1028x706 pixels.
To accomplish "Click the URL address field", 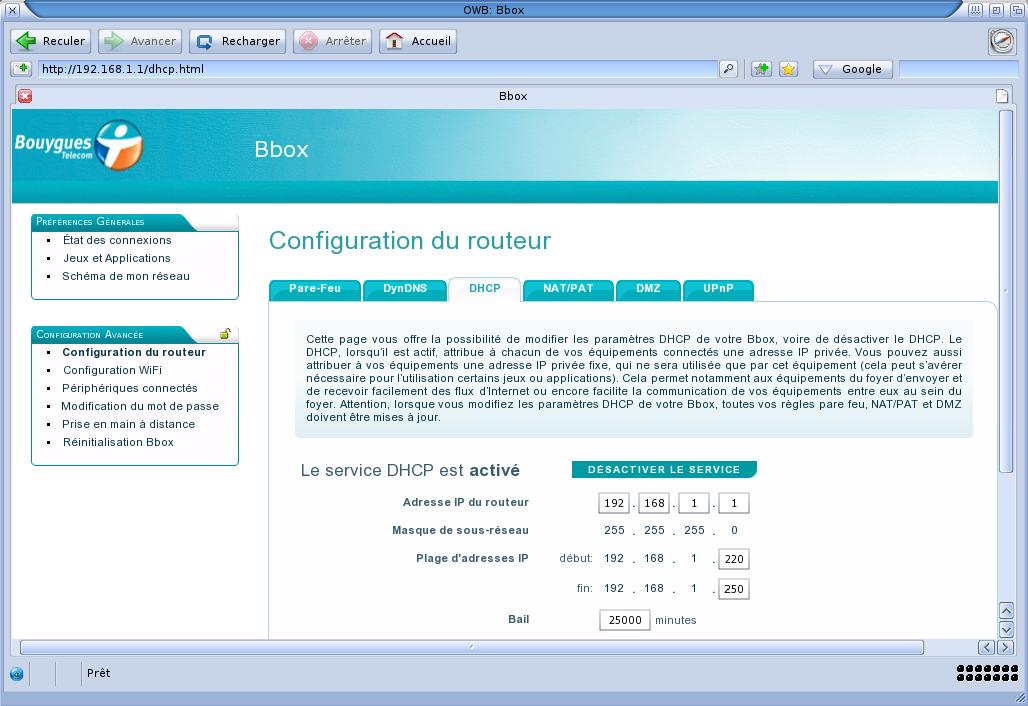I will [378, 69].
